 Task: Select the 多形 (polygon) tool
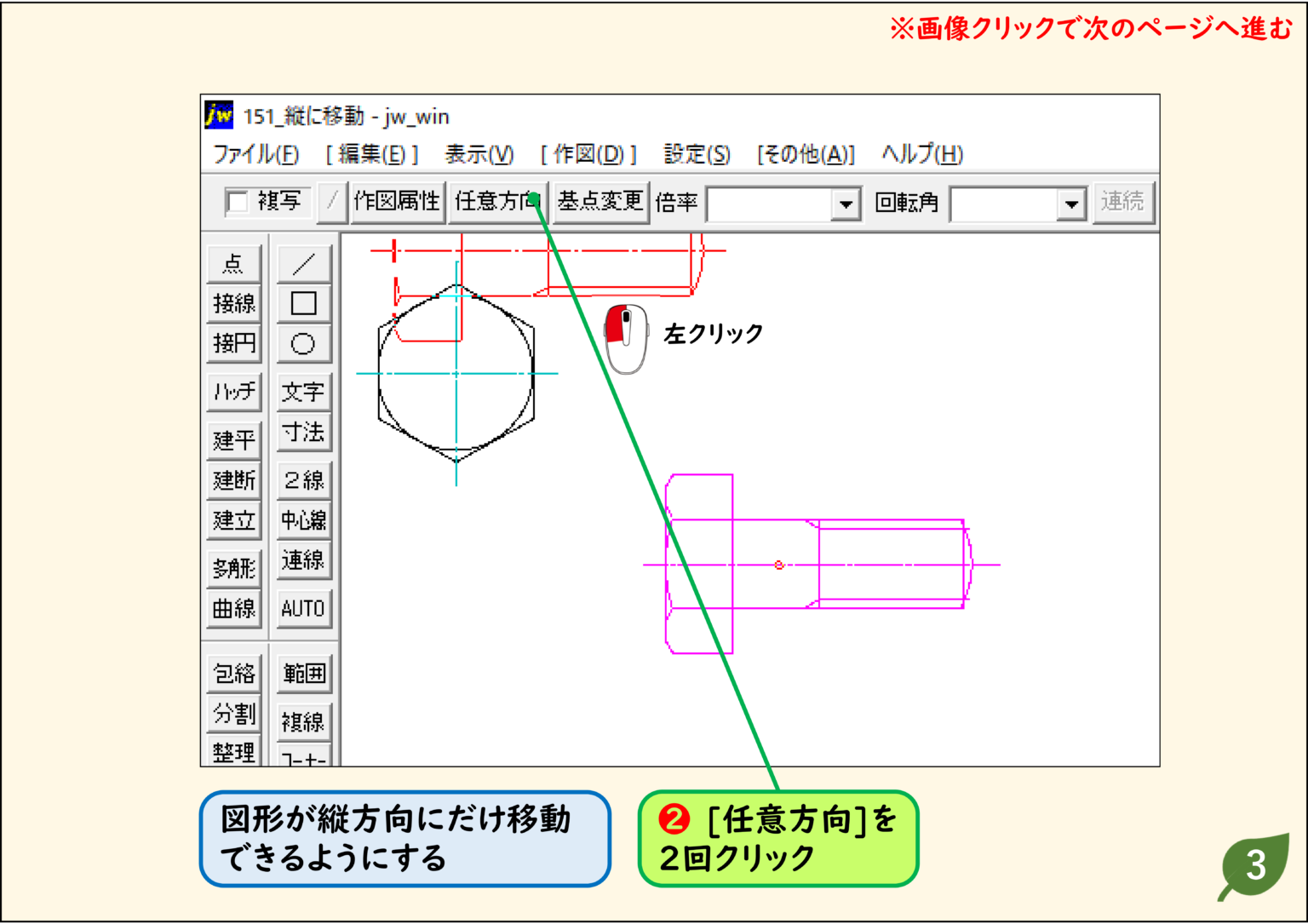tap(233, 568)
